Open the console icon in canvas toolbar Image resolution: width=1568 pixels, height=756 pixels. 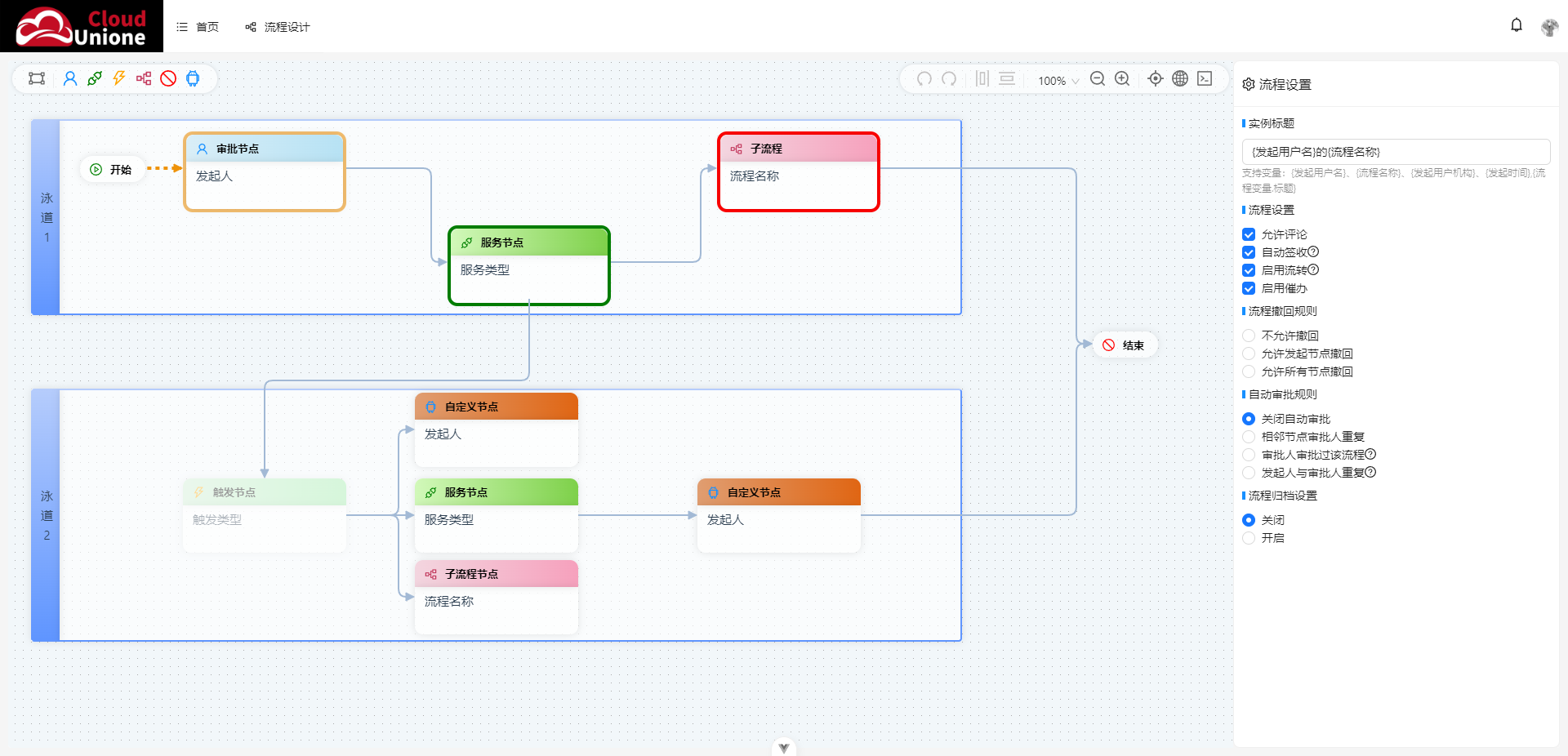pyautogui.click(x=1205, y=78)
